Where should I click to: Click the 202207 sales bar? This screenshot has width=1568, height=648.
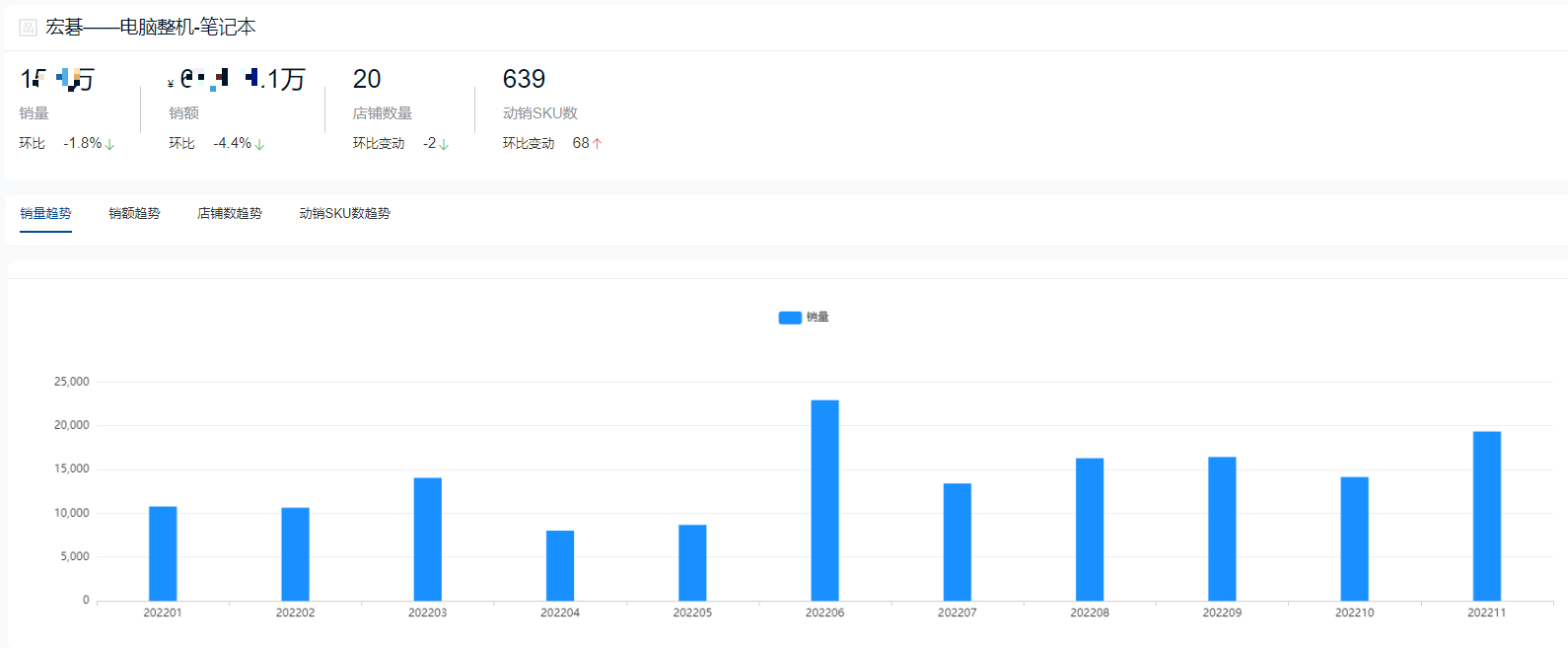pos(958,542)
